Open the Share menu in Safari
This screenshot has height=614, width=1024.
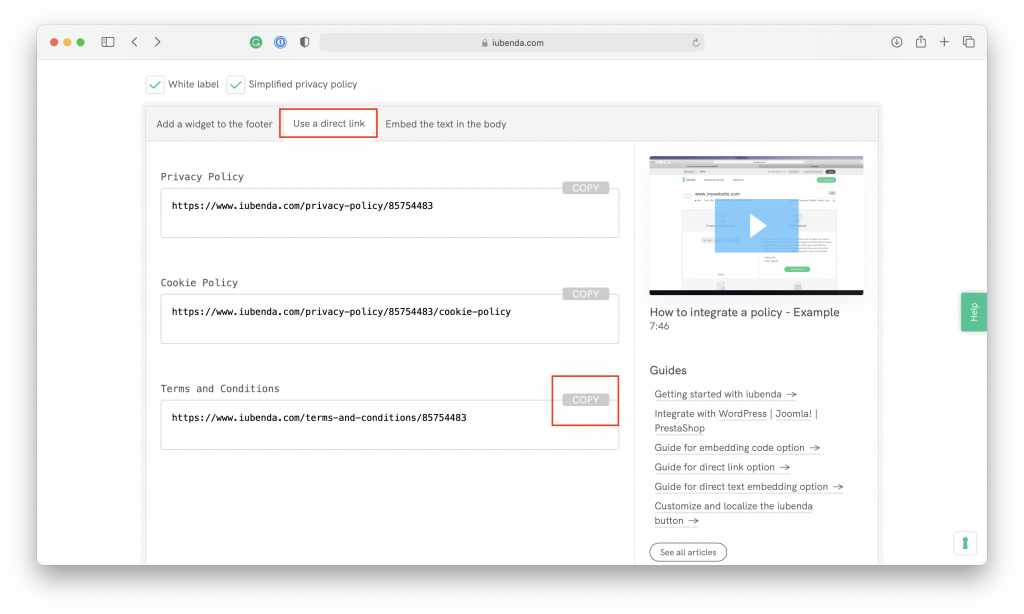click(920, 42)
